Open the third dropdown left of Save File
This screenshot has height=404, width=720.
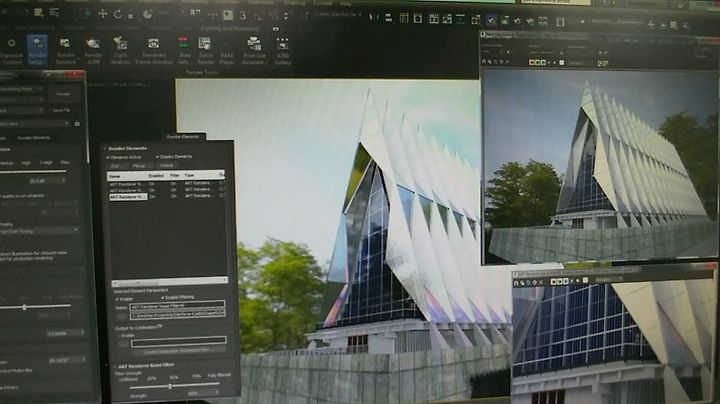point(22,111)
